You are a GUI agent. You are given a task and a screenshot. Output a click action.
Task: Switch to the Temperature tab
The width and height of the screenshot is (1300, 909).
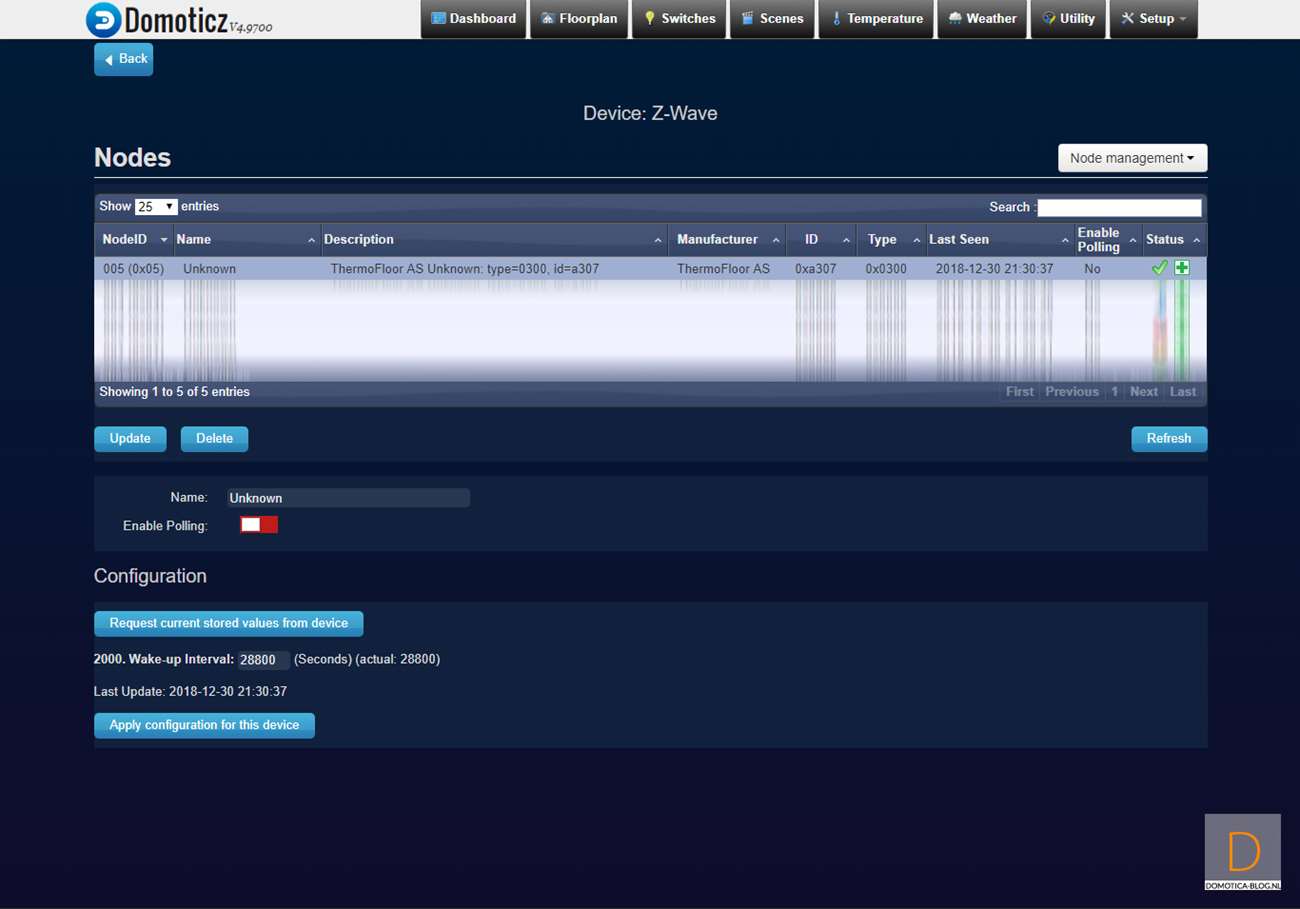pyautogui.click(x=876, y=19)
